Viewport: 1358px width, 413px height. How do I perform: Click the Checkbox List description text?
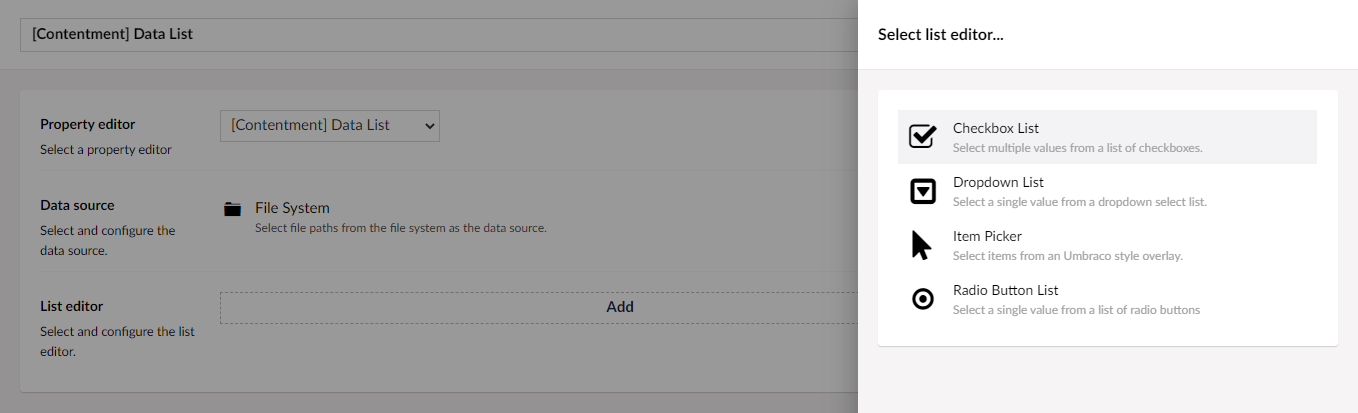coord(1077,147)
